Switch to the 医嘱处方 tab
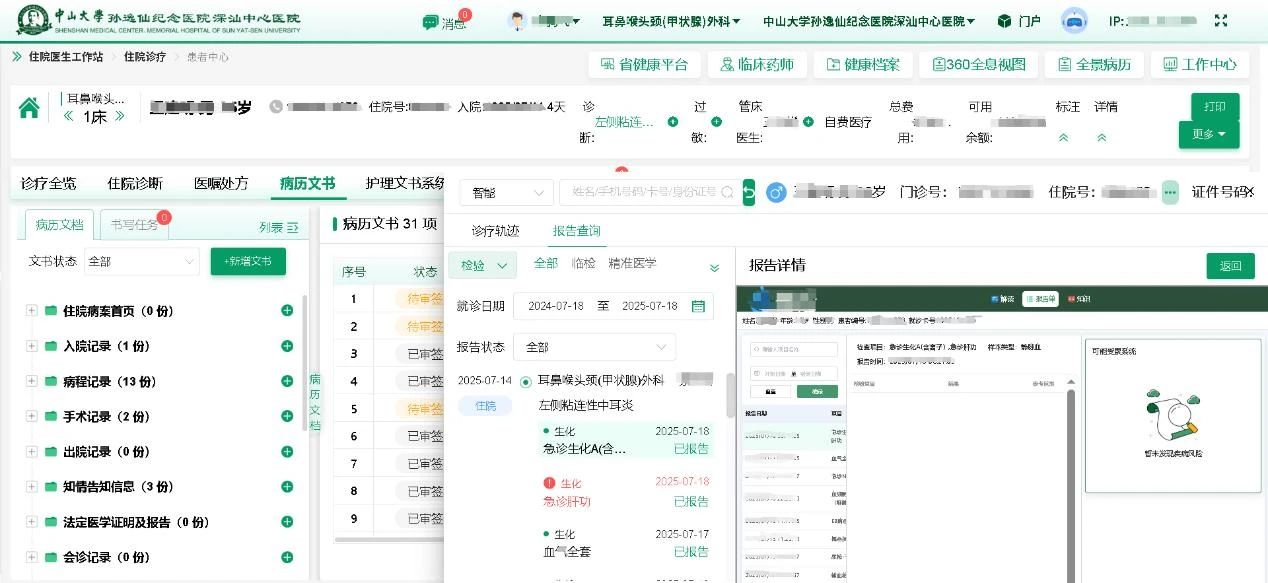This screenshot has width=1268, height=583. coord(221,183)
